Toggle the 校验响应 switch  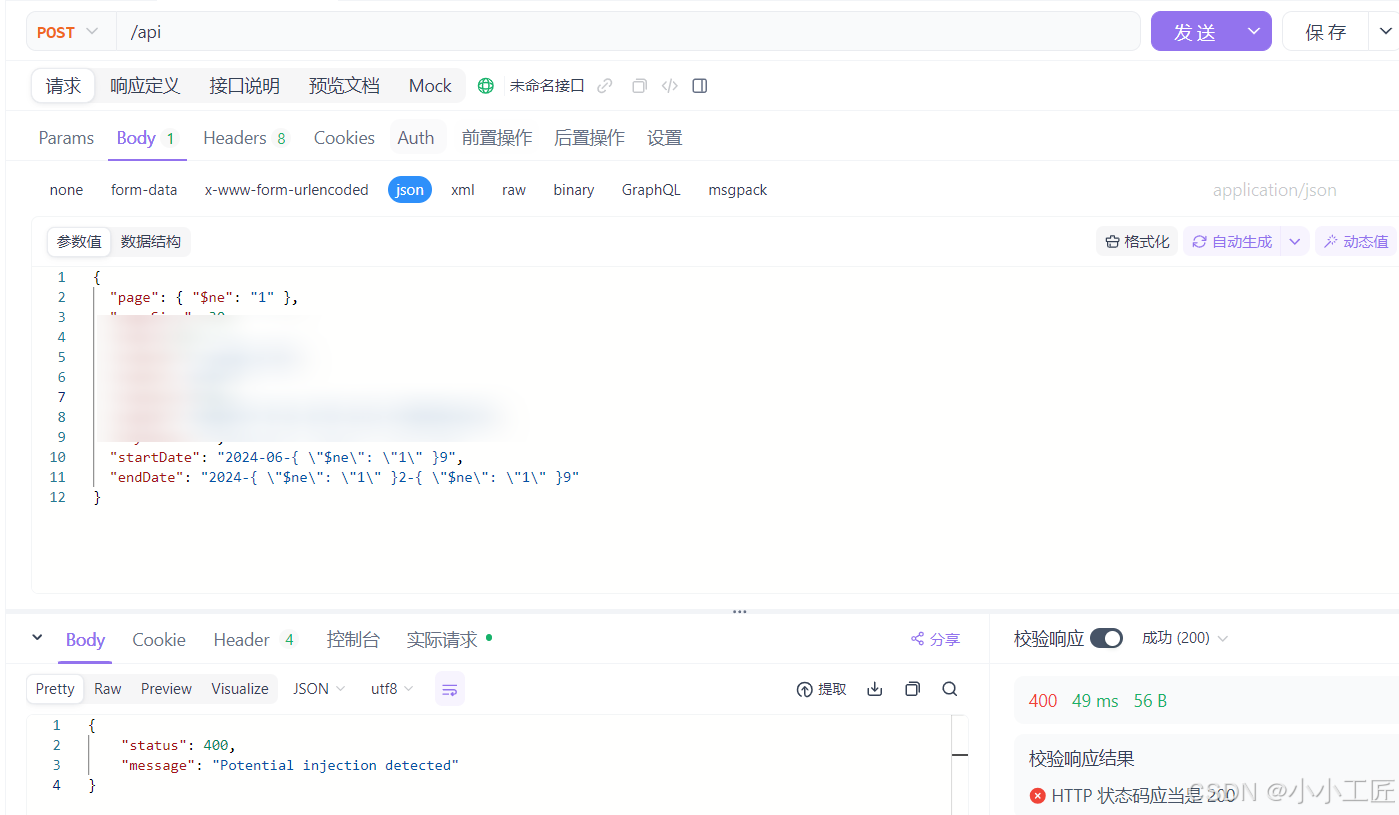pos(1106,638)
